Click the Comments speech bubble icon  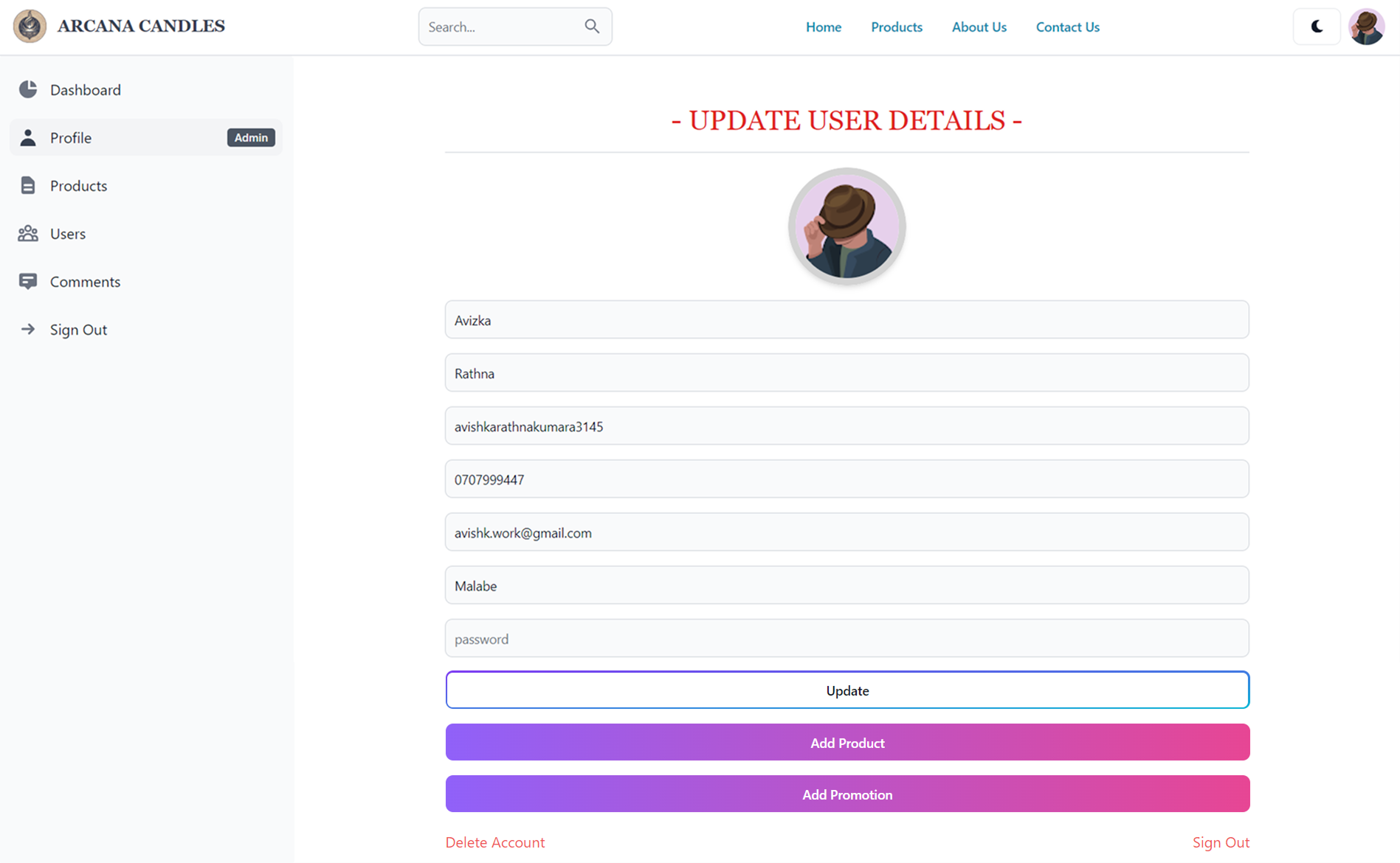click(x=28, y=281)
